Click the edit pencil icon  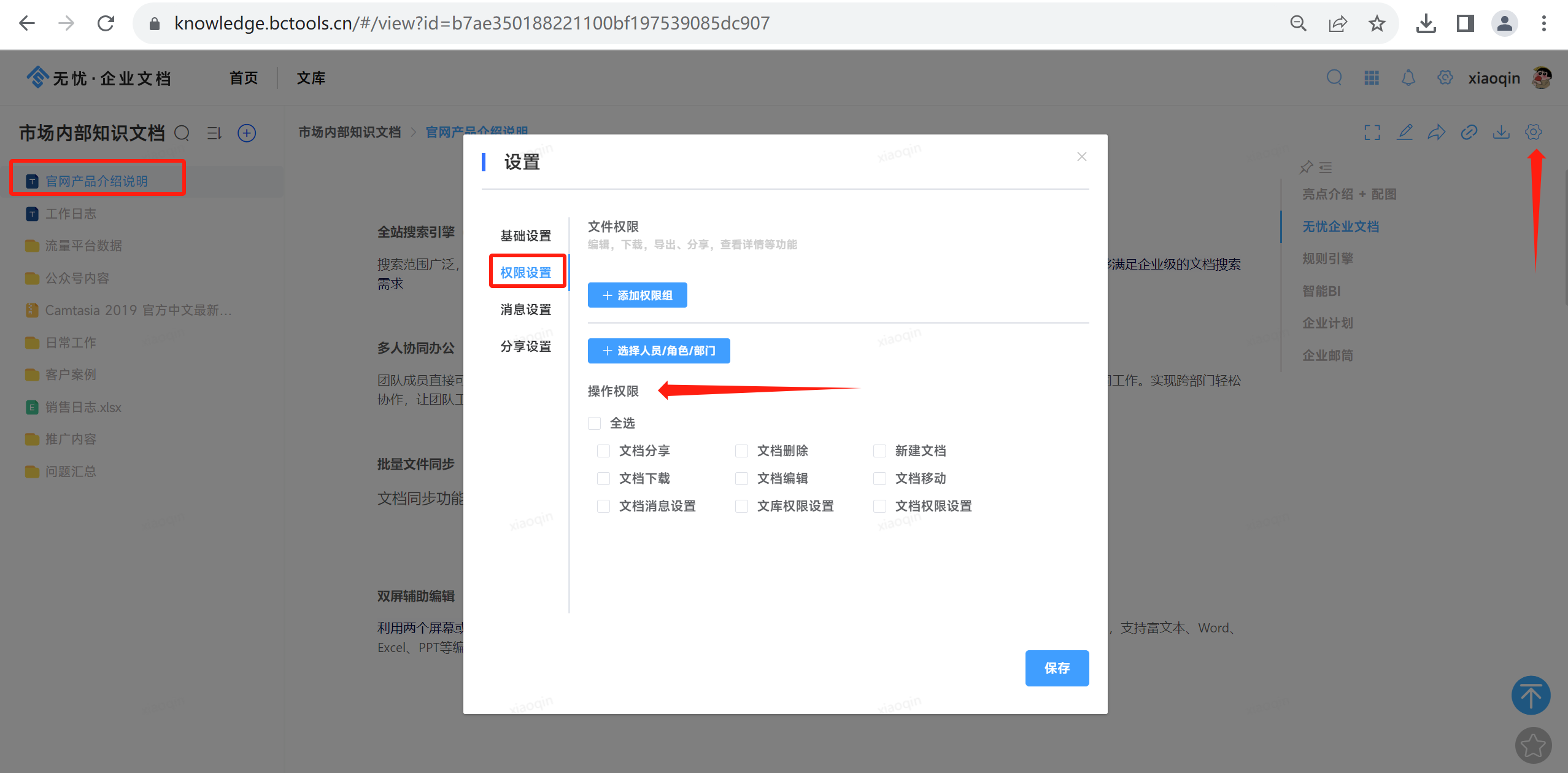click(1405, 132)
